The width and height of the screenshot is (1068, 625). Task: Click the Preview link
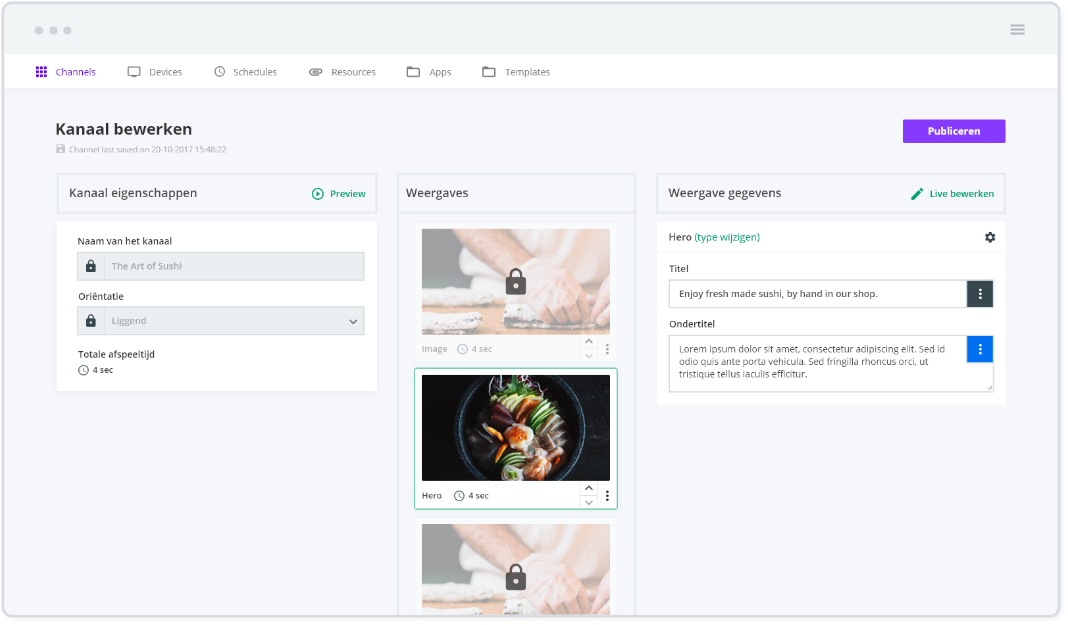(x=339, y=194)
